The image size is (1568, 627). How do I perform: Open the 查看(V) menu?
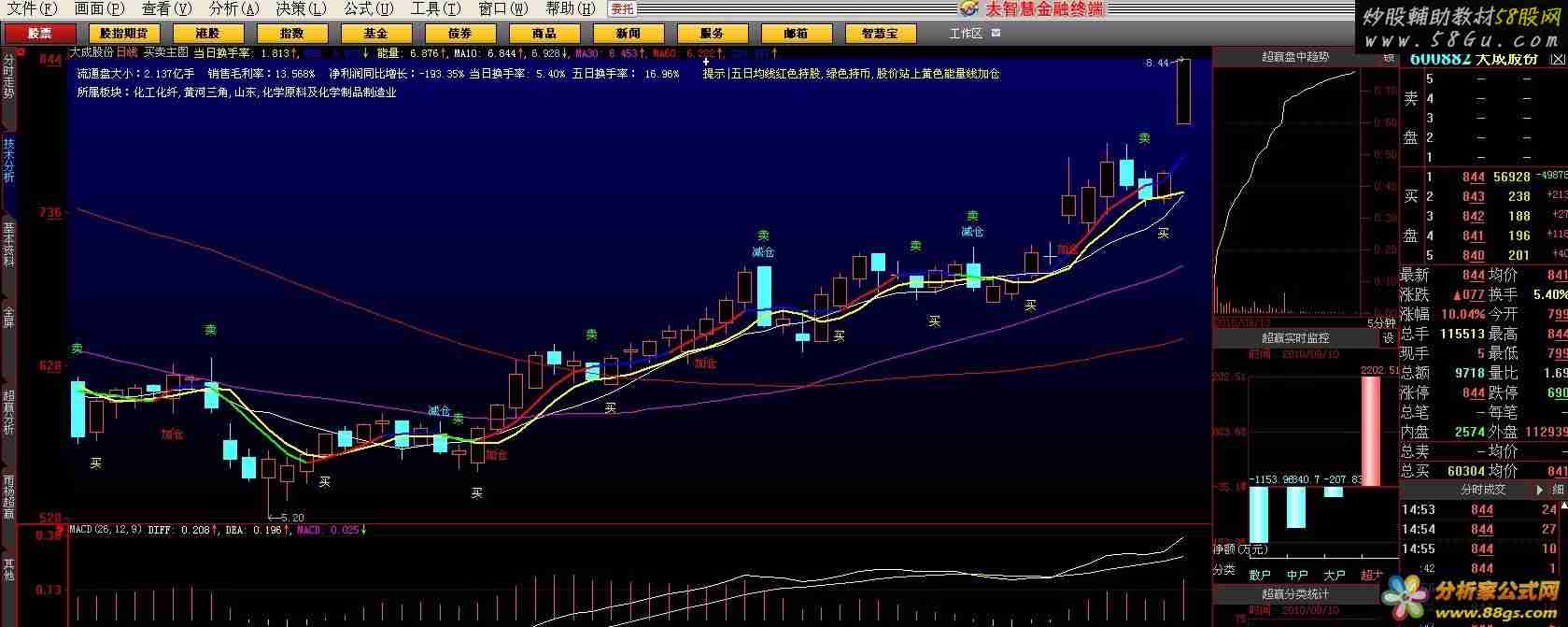click(x=166, y=8)
